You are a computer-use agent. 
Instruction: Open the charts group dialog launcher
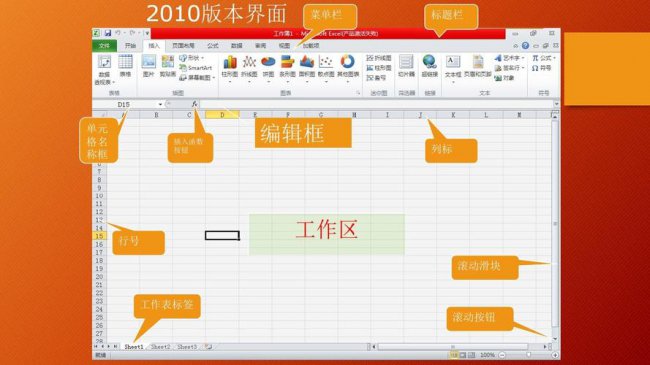[358, 93]
